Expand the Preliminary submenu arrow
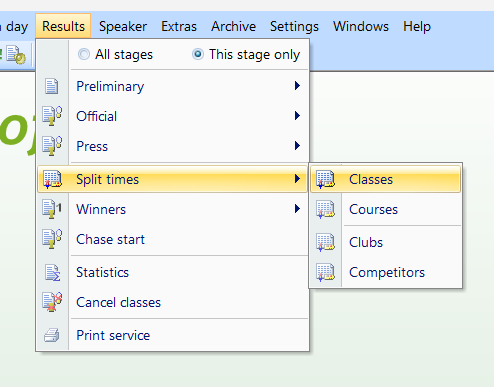 point(297,86)
